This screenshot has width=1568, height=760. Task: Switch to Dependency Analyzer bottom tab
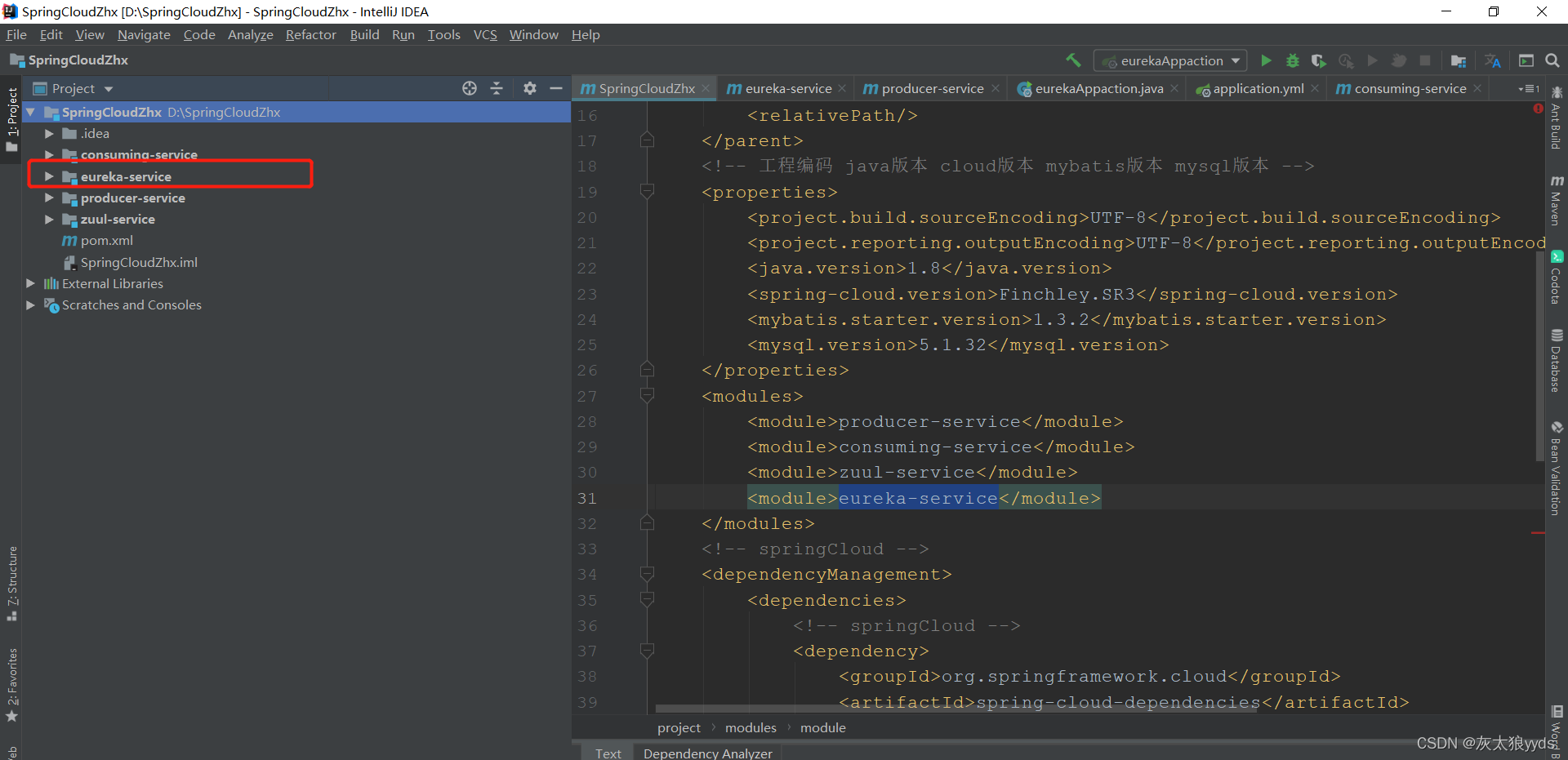point(707,753)
